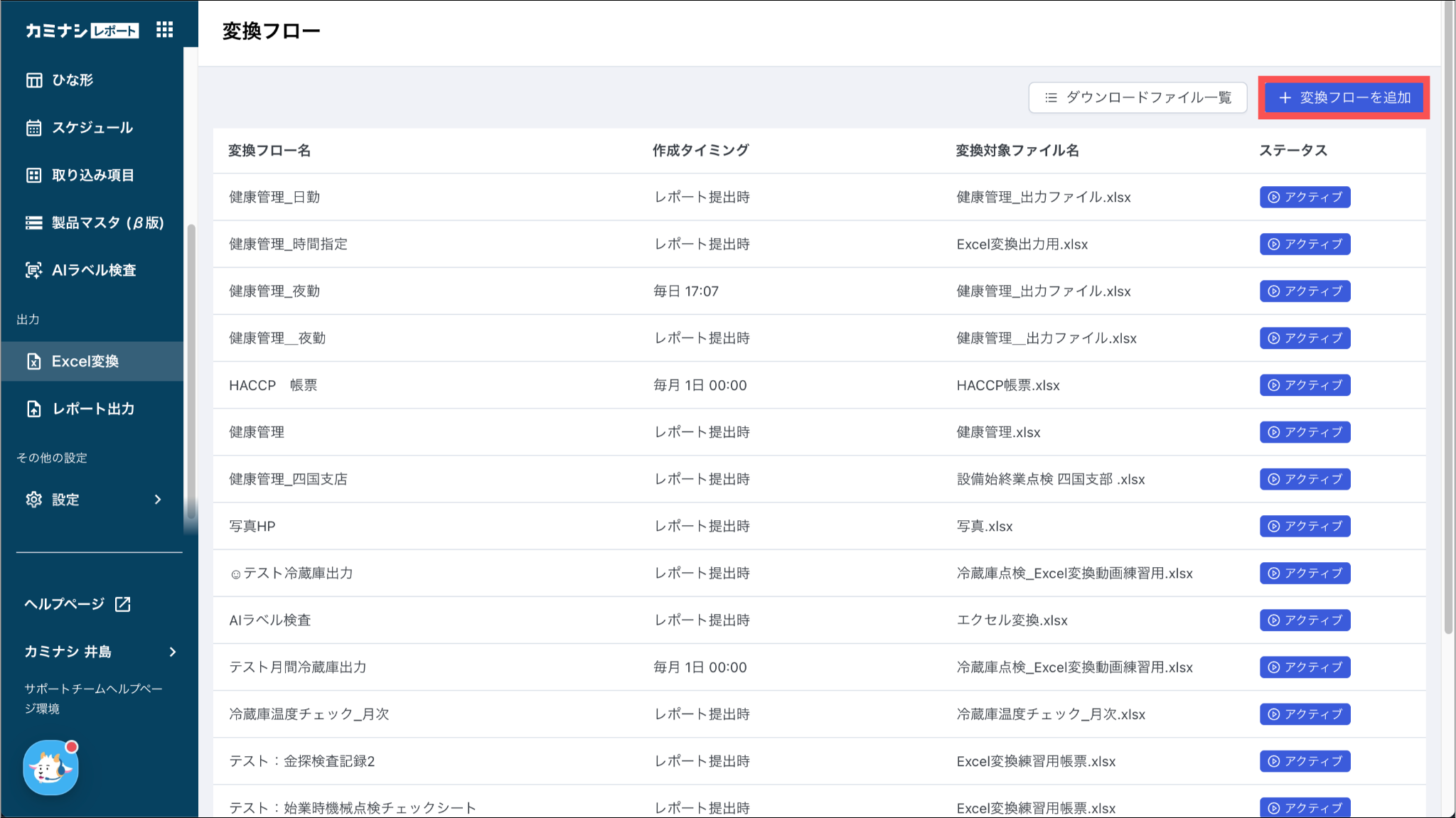The width and height of the screenshot is (1456, 818).
Task: Toggle アクティブ status for 写真HP row
Action: 1305,526
